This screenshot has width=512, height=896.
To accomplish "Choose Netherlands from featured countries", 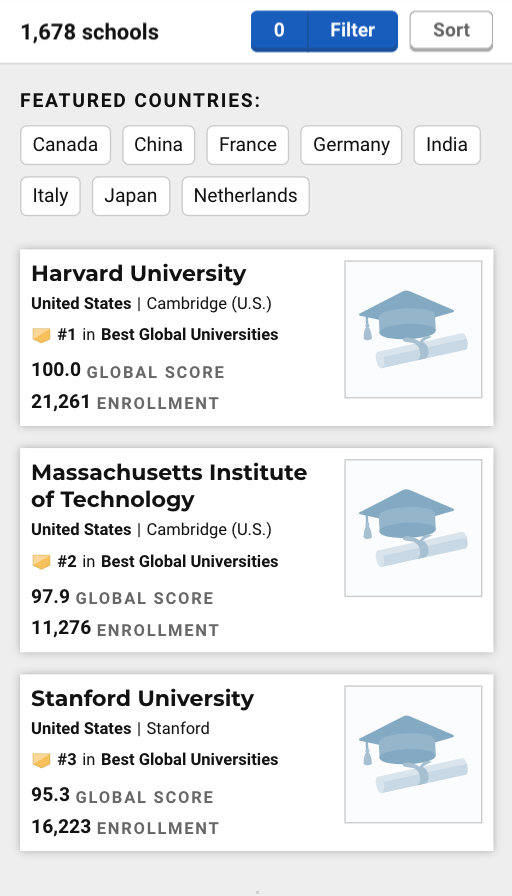I will (x=246, y=196).
